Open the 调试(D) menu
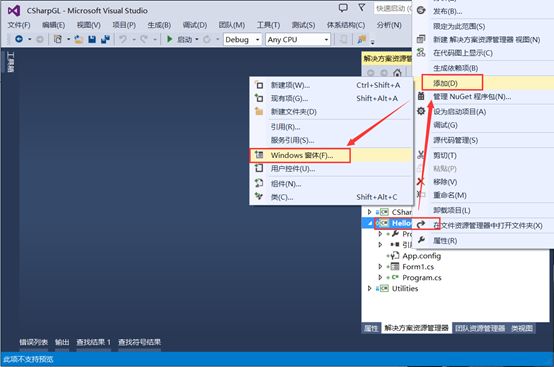554x367 pixels. pyautogui.click(x=195, y=25)
